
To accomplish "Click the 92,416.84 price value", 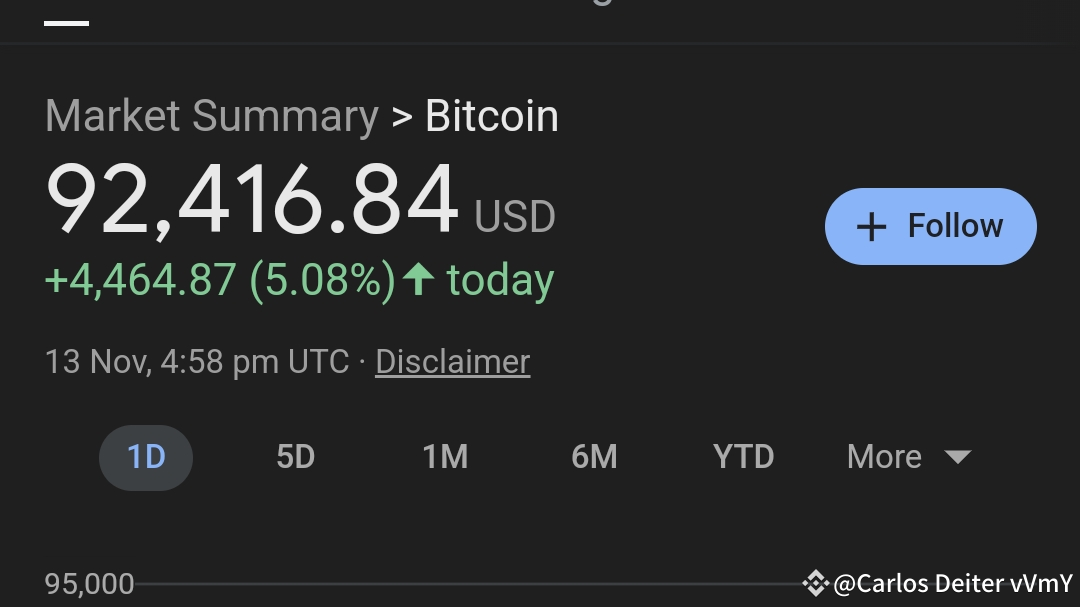I will [x=252, y=203].
